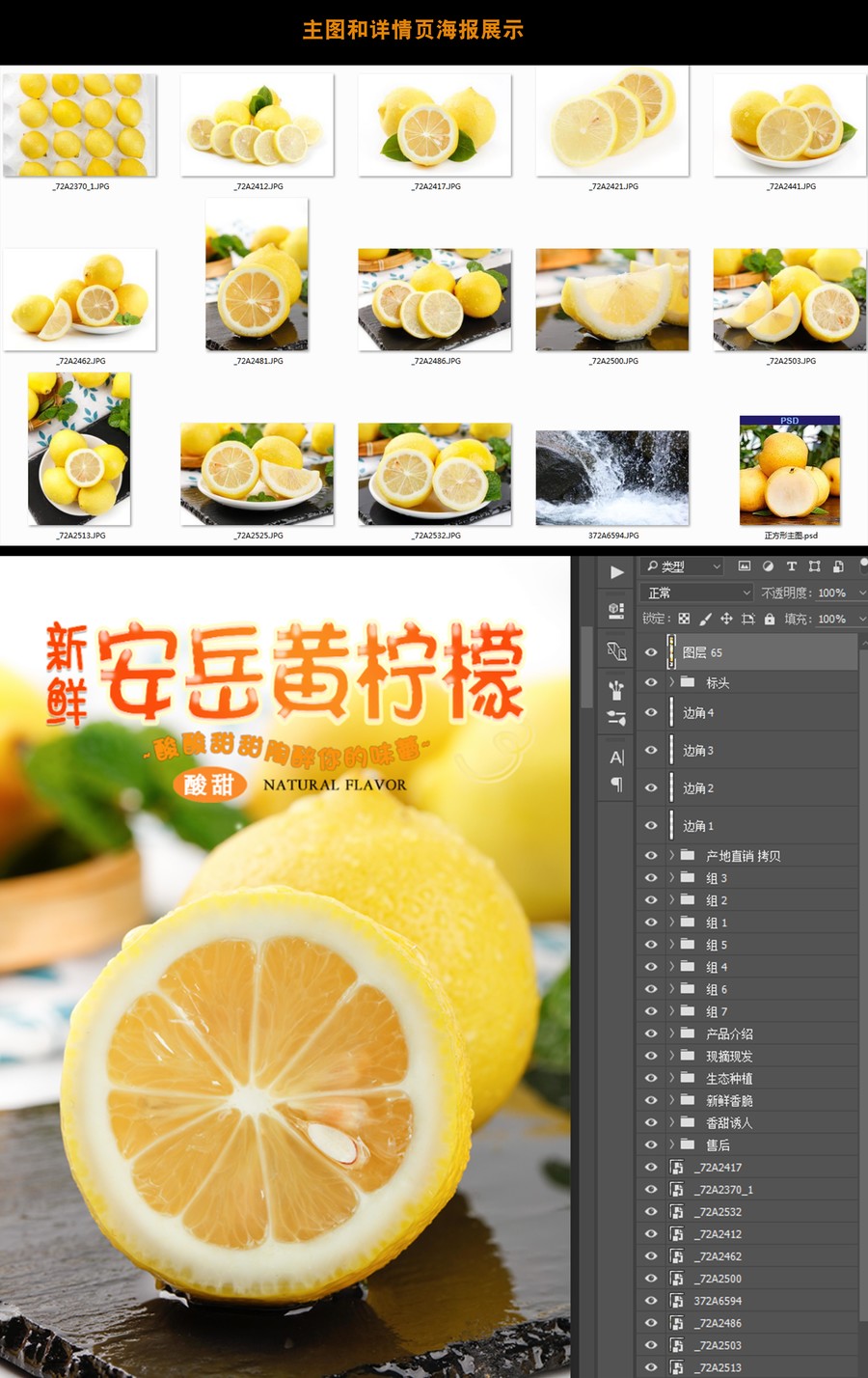Open the Actions panel play icon
This screenshot has height=1378, width=868.
pos(617,572)
